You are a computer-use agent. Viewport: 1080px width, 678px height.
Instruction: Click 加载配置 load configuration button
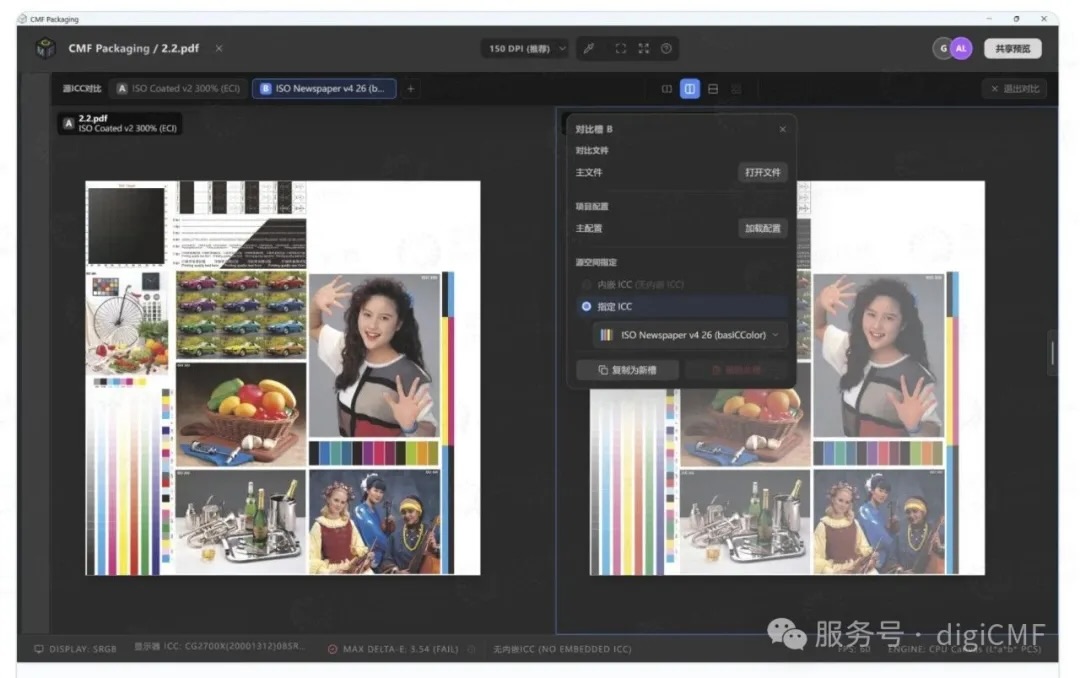[x=762, y=228]
